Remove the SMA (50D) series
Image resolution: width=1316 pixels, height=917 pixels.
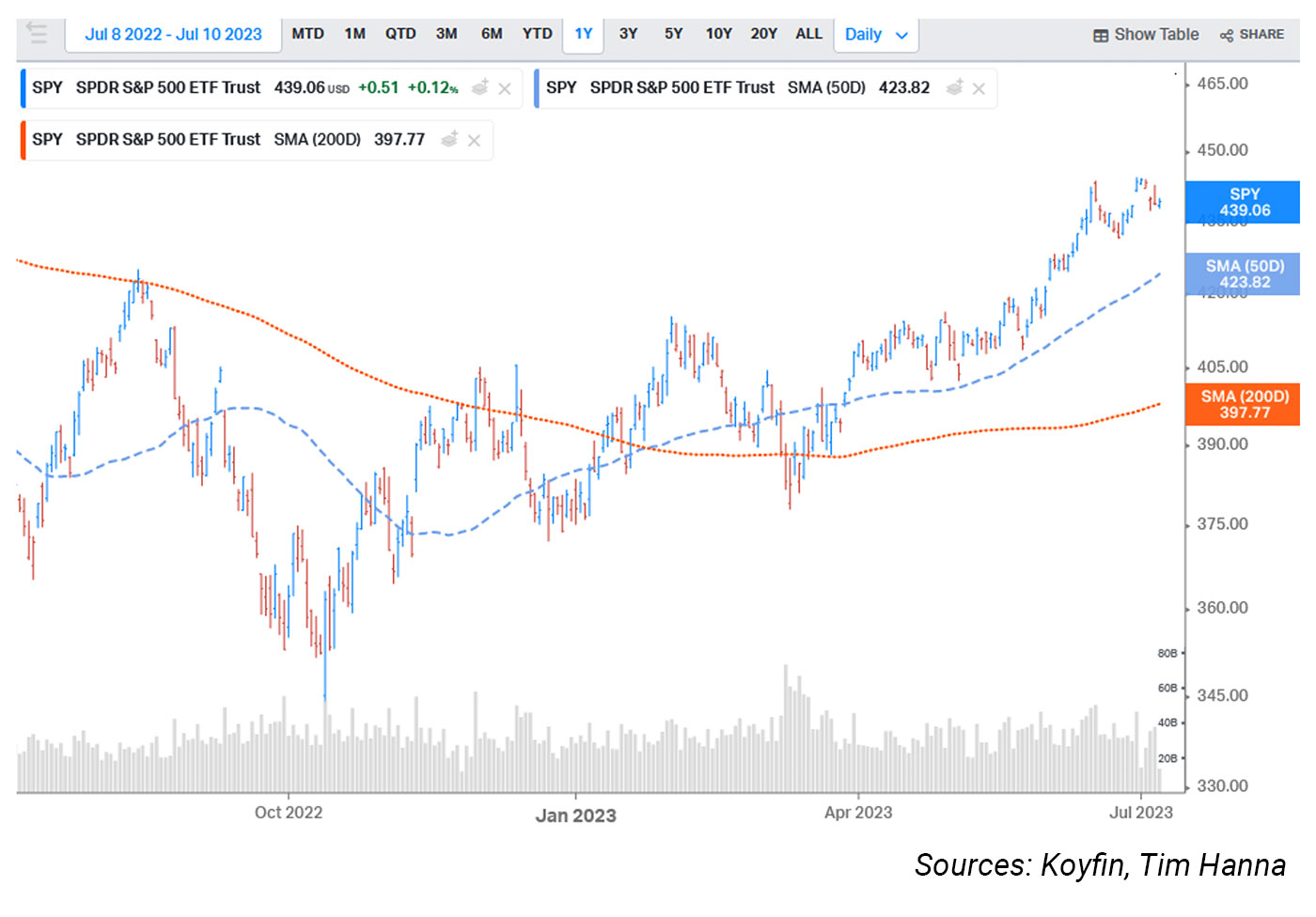coord(979,89)
